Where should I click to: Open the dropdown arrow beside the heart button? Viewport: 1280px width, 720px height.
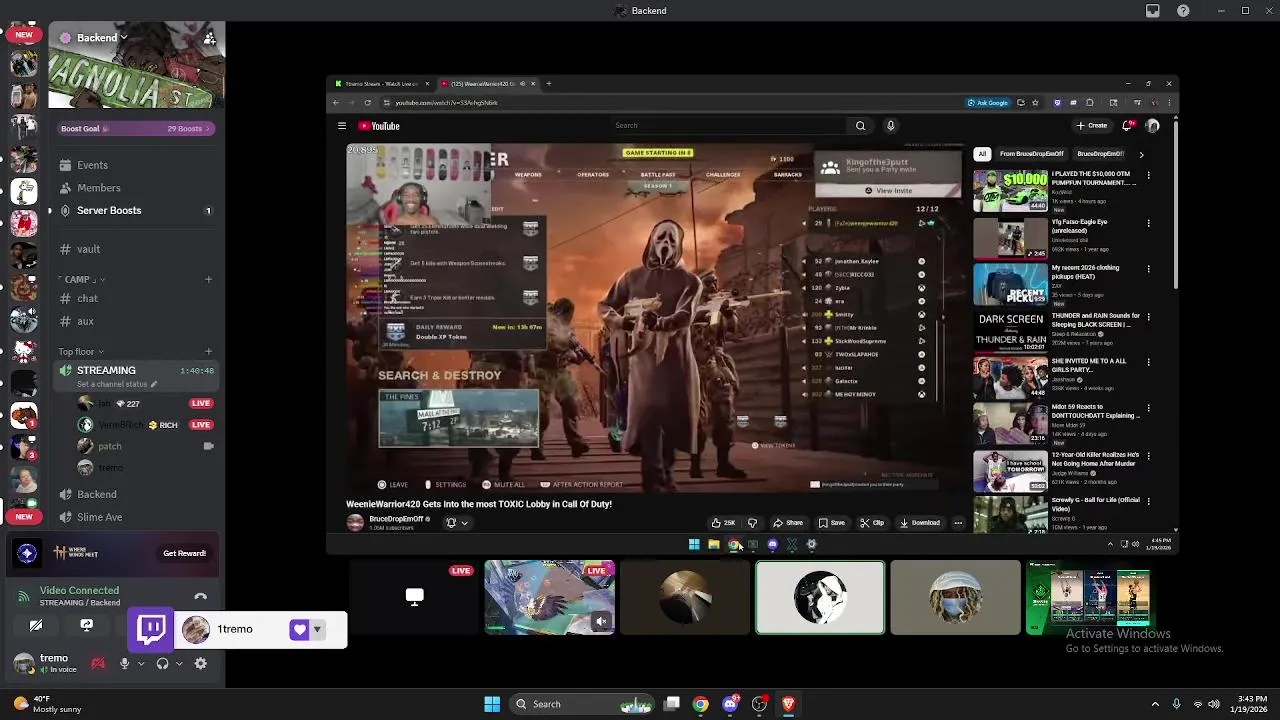(317, 630)
